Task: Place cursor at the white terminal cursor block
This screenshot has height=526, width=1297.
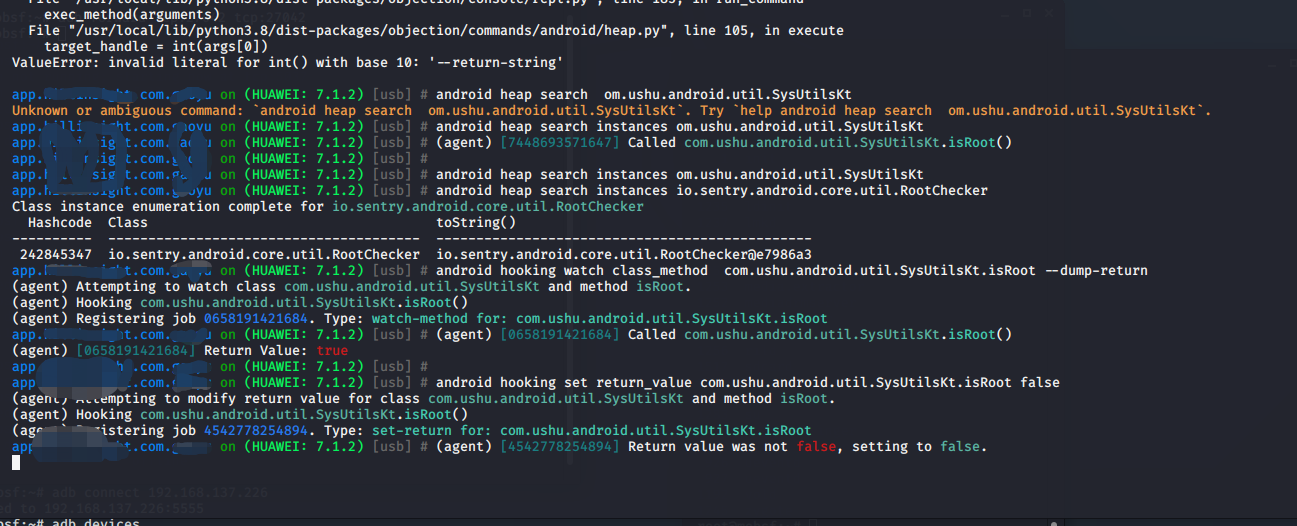Action: click(15, 462)
